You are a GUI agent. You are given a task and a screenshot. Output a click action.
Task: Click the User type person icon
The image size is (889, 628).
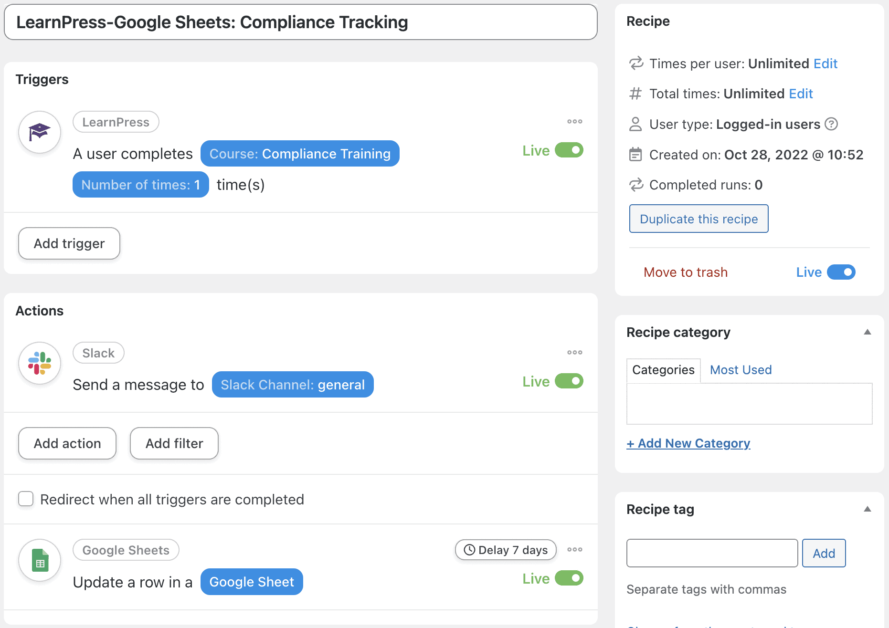(636, 124)
